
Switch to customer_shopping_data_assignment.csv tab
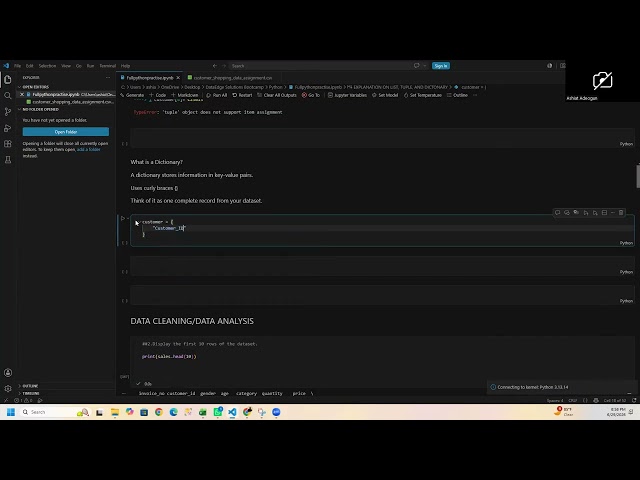[230, 78]
